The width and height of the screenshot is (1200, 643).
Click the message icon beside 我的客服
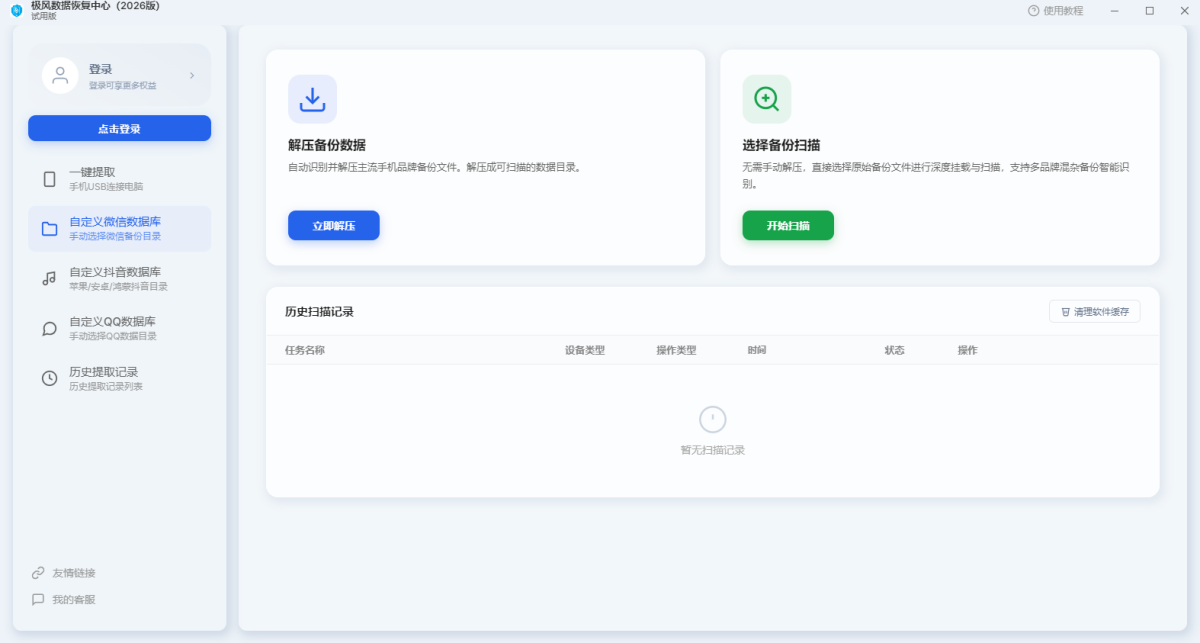38,600
